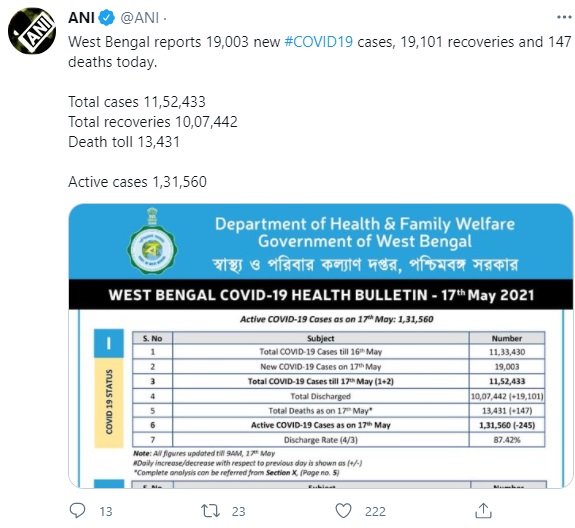Viewport: 575px width, 528px height.
Task: Click the ANI display name
Action: point(81,18)
